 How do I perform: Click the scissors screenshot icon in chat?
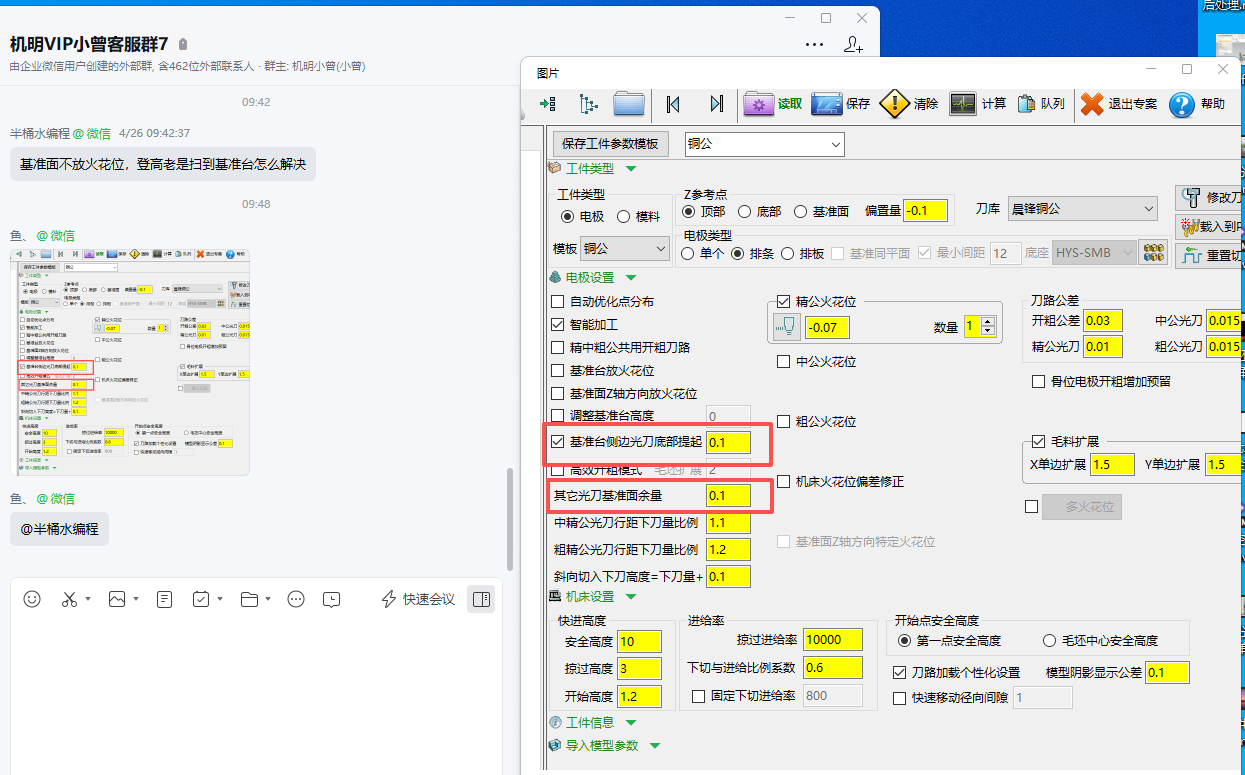pyautogui.click(x=69, y=599)
